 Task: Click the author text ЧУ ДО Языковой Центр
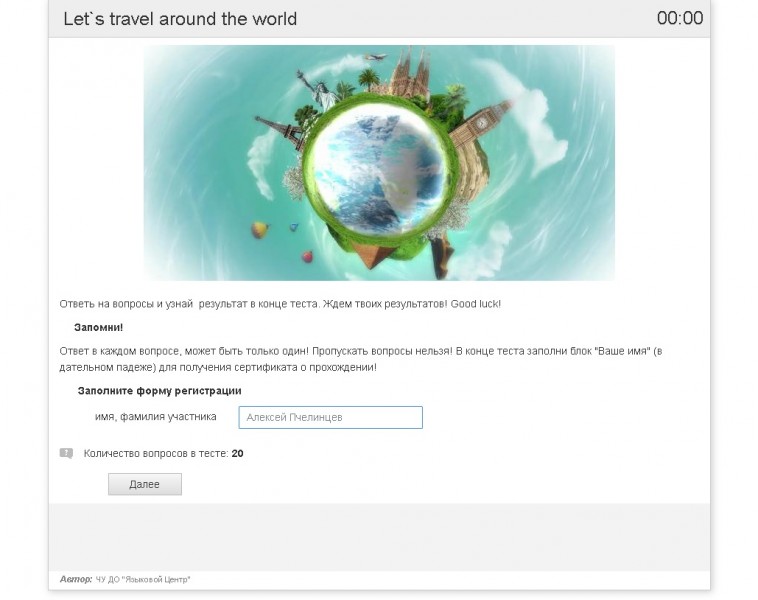click(x=143, y=579)
